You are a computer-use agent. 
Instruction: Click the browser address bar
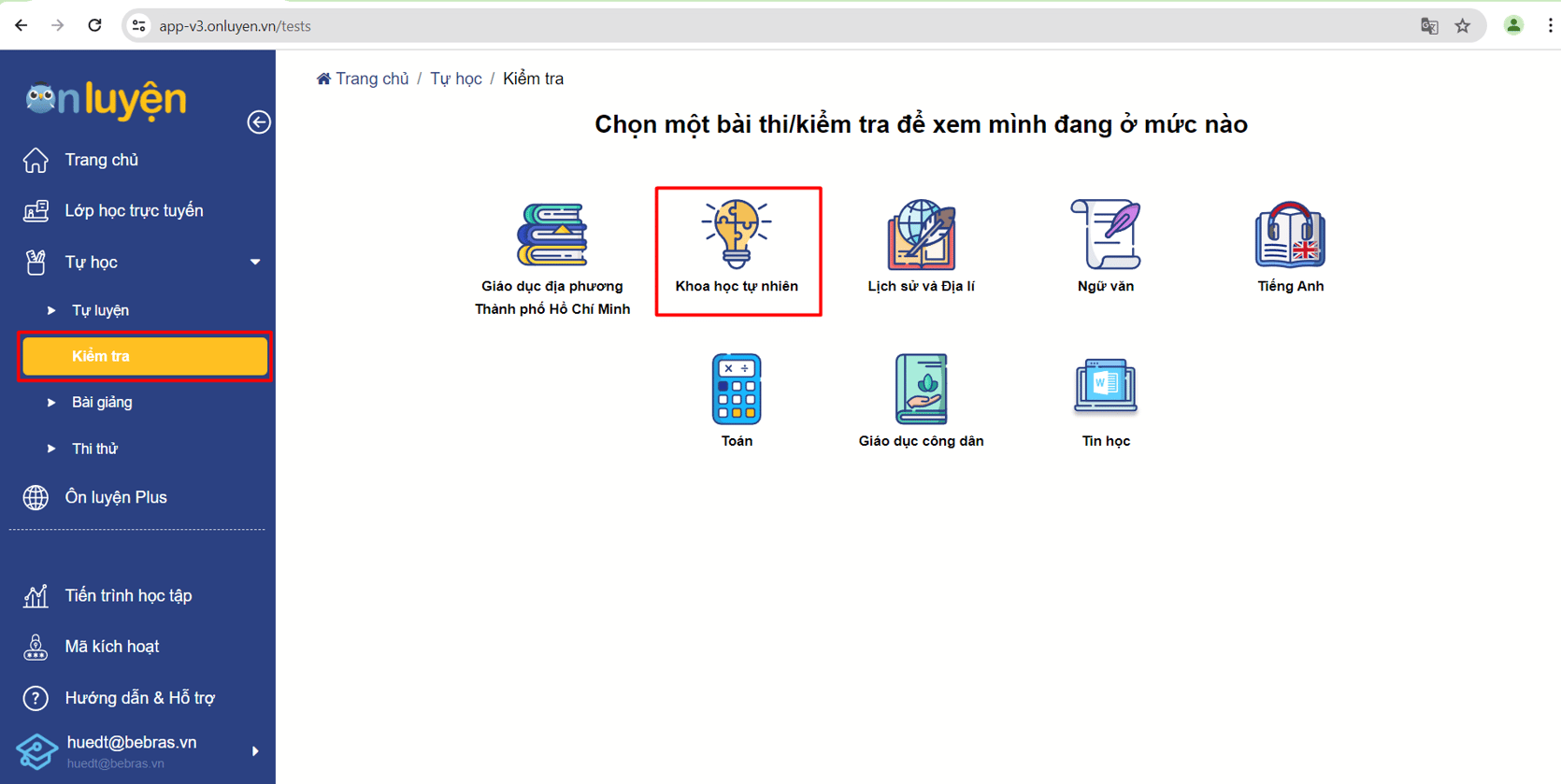click(748, 26)
